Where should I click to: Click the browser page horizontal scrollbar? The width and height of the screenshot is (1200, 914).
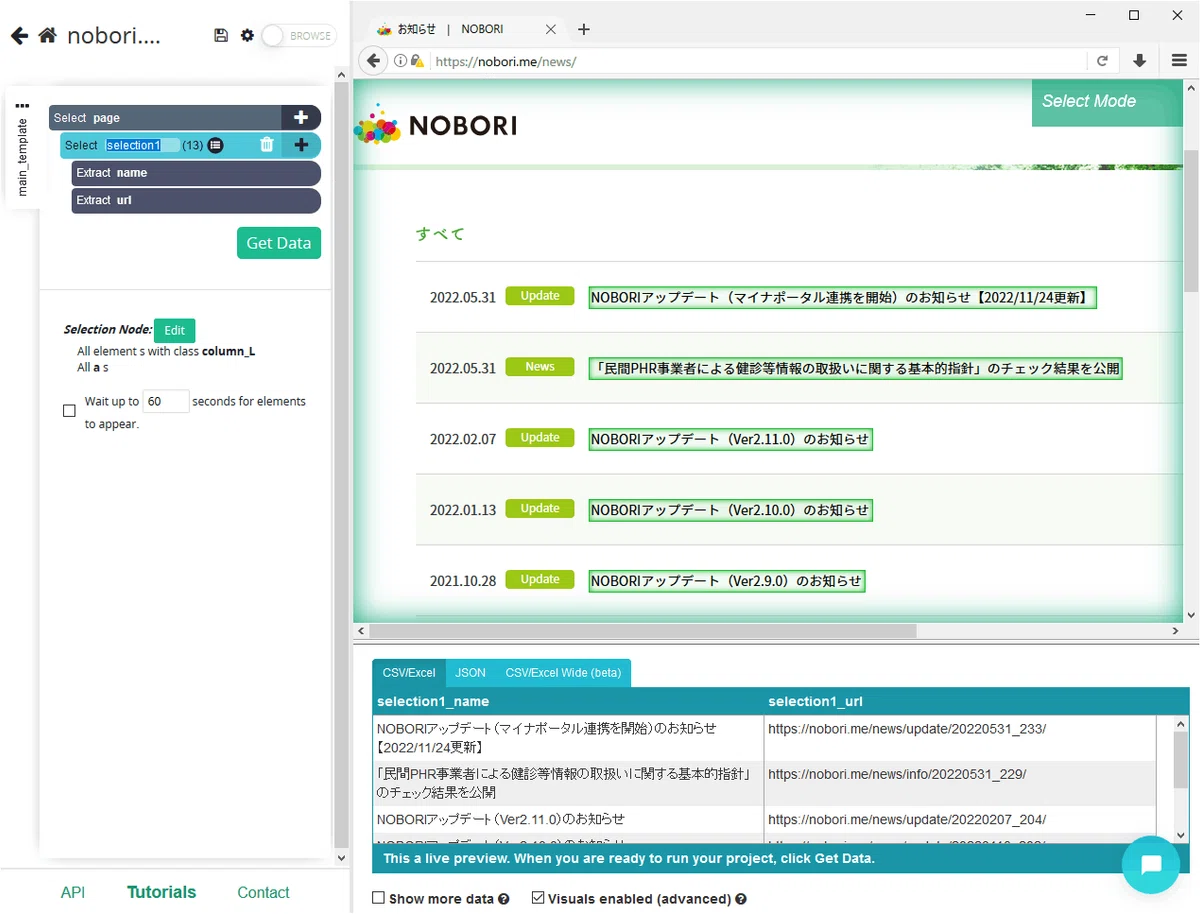(643, 631)
